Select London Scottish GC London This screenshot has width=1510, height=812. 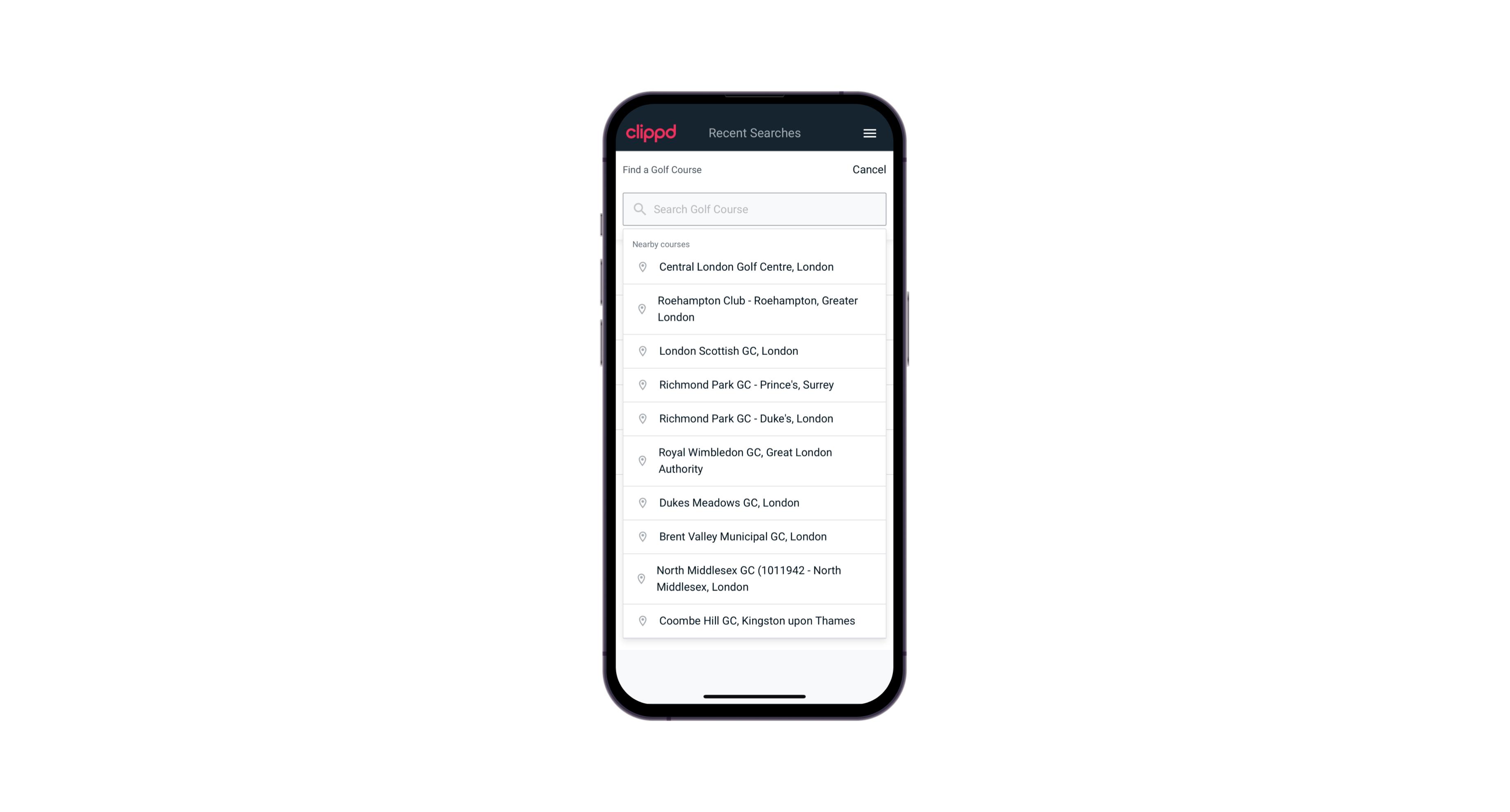[755, 350]
